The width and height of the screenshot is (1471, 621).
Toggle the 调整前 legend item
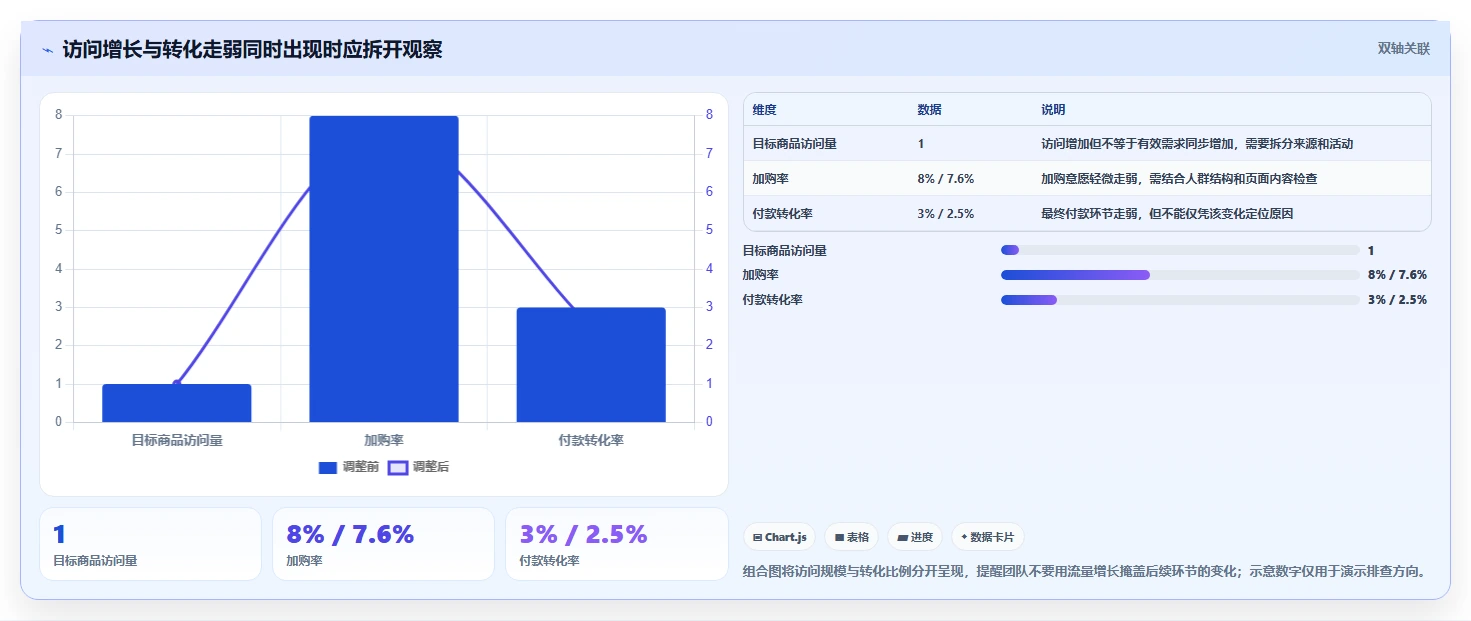(x=349, y=467)
